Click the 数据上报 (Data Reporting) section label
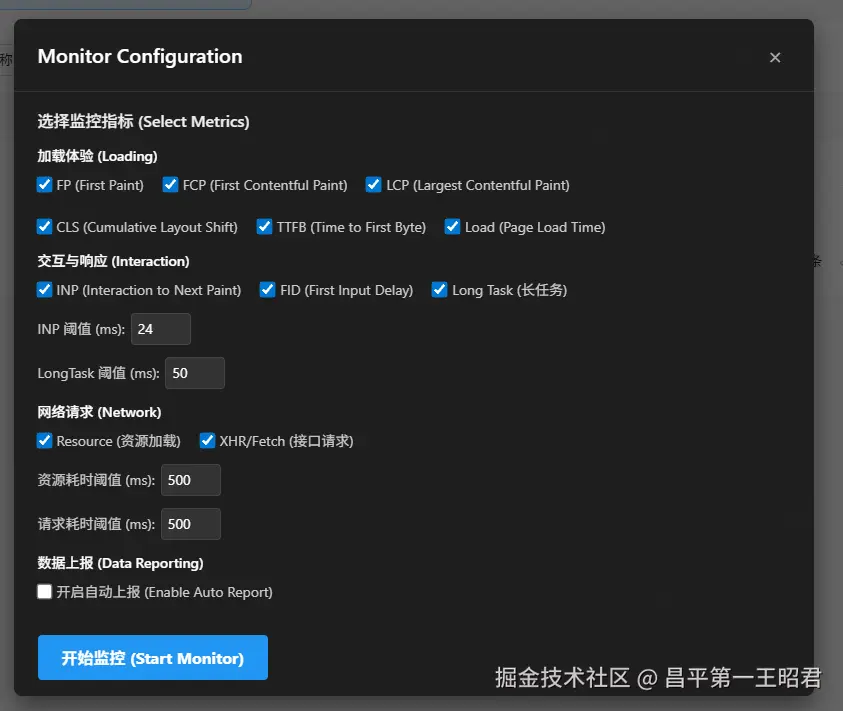The image size is (843, 711). pyautogui.click(x=120, y=563)
